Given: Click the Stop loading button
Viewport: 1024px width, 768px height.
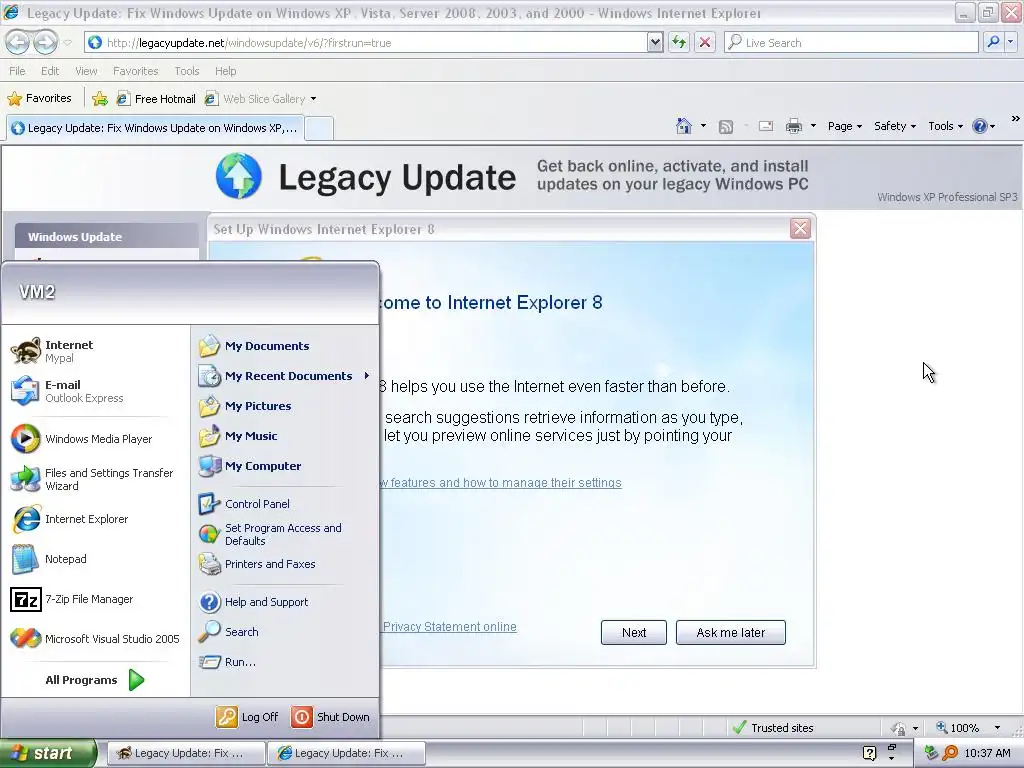Looking at the screenshot, I should [x=705, y=42].
